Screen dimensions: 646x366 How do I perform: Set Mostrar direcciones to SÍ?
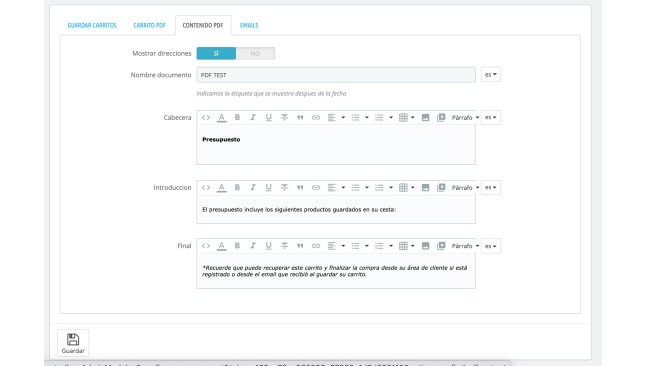click(216, 53)
